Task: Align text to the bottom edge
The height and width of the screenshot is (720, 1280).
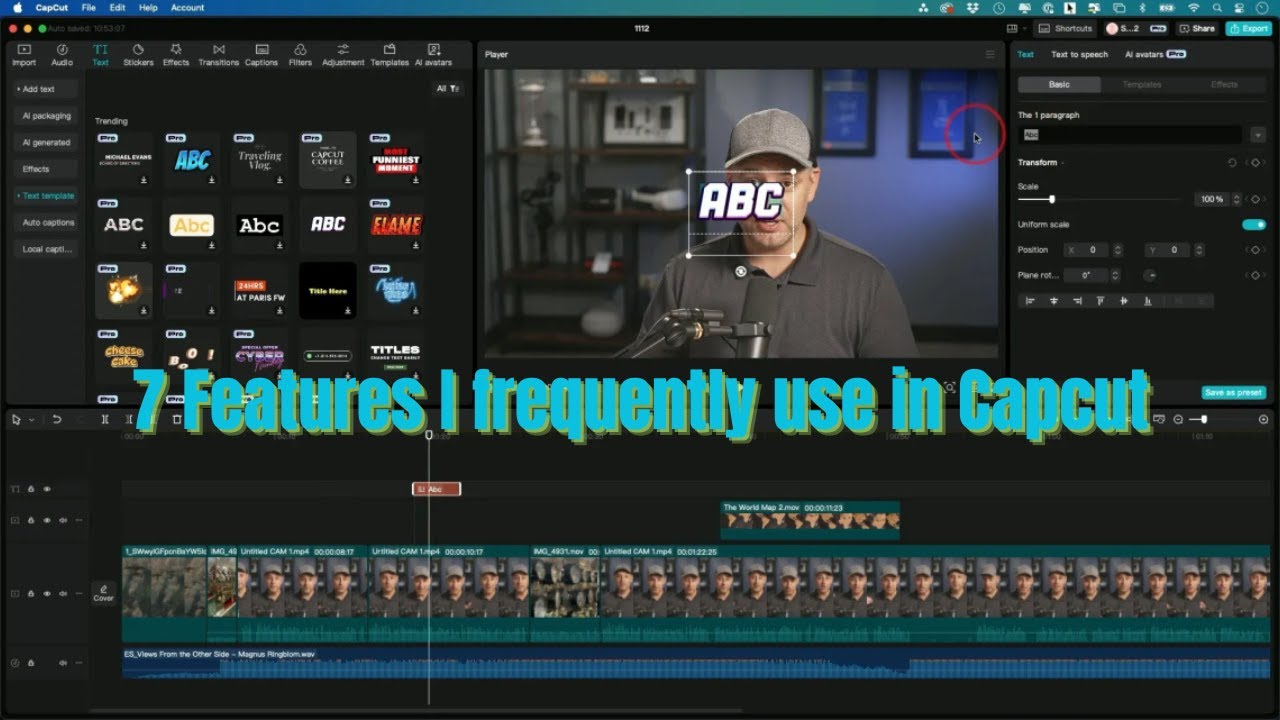Action: coord(1148,300)
